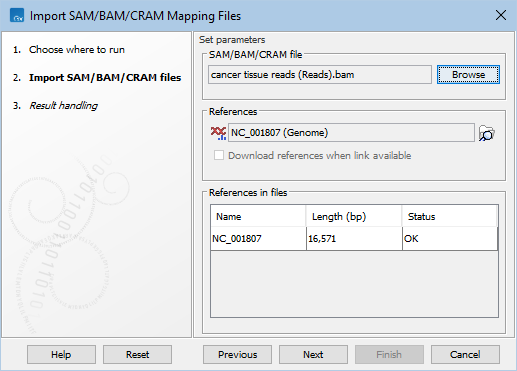Viewport: 517px width, 371px height.
Task: Click the disabled Finish button
Action: (x=389, y=354)
